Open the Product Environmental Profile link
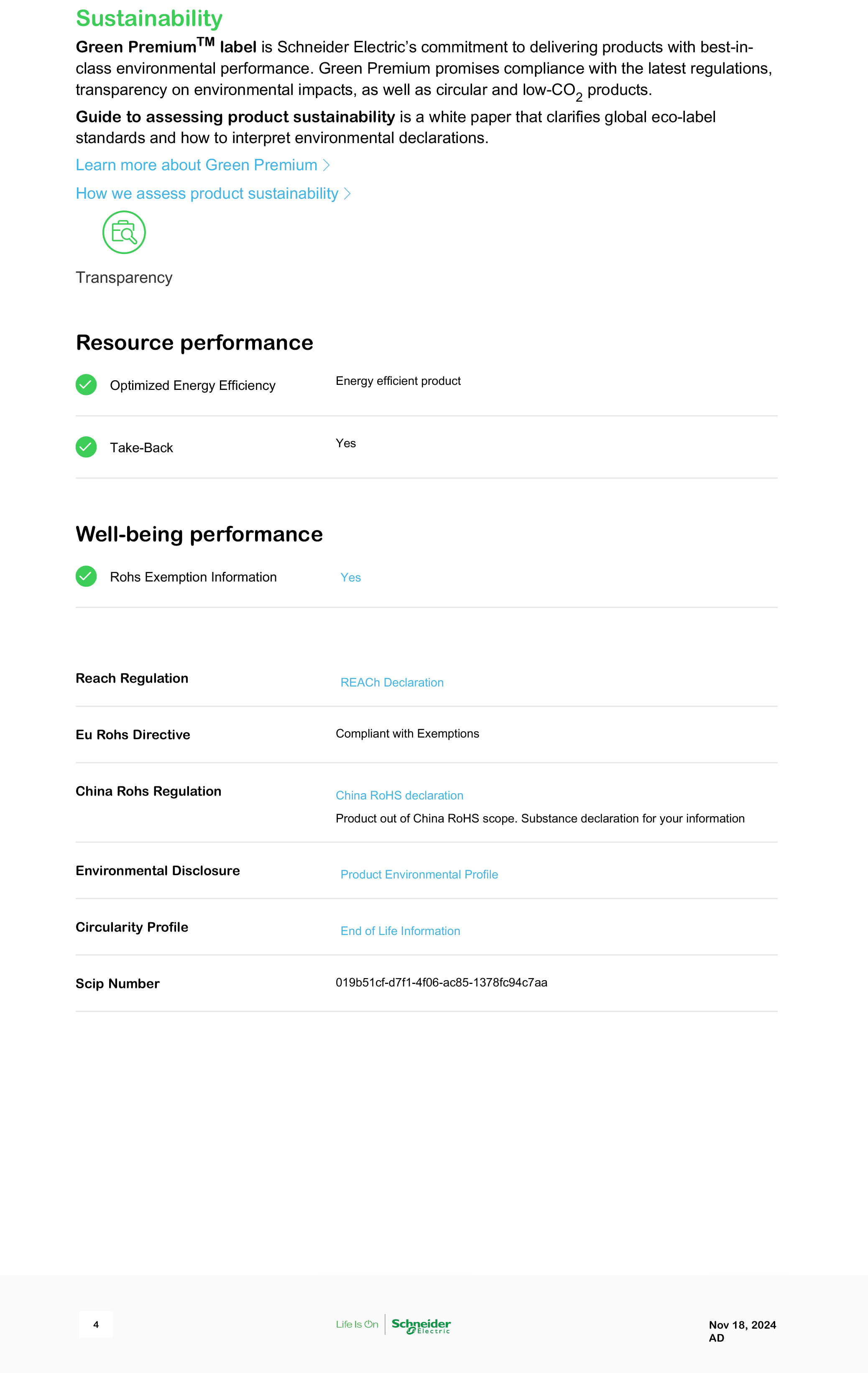 tap(419, 875)
